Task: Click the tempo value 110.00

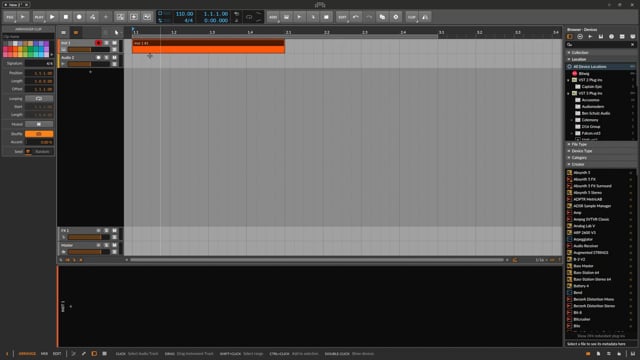Action: click(184, 14)
